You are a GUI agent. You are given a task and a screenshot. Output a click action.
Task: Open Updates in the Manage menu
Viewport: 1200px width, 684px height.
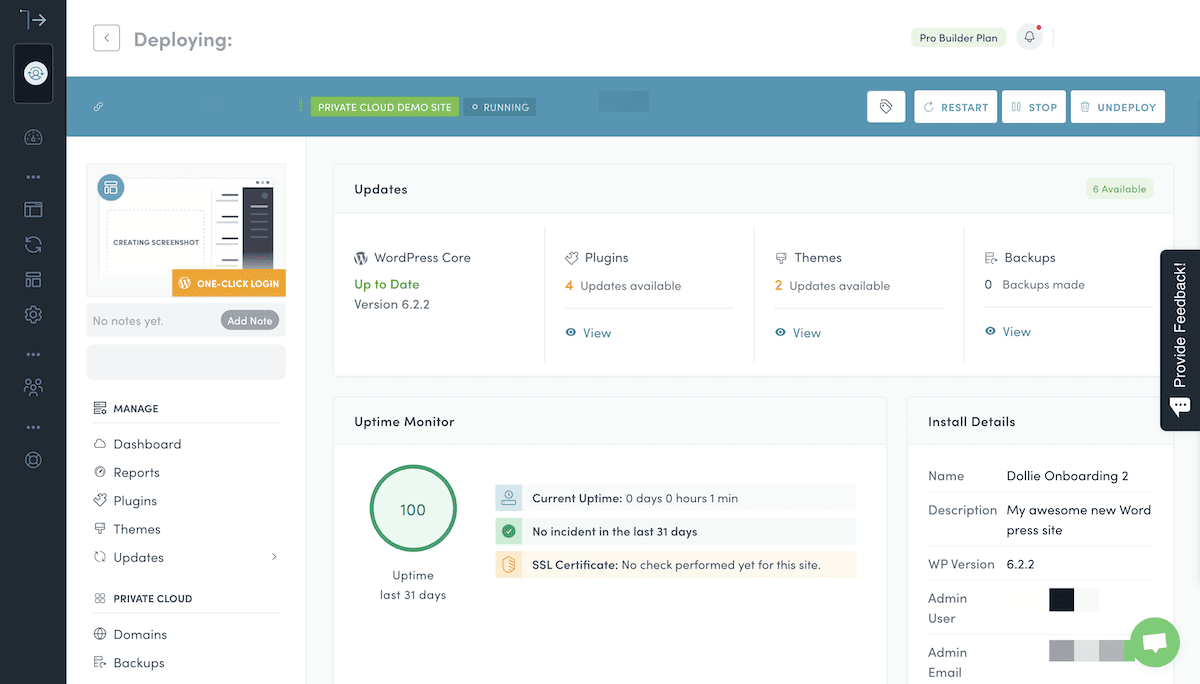(x=138, y=557)
